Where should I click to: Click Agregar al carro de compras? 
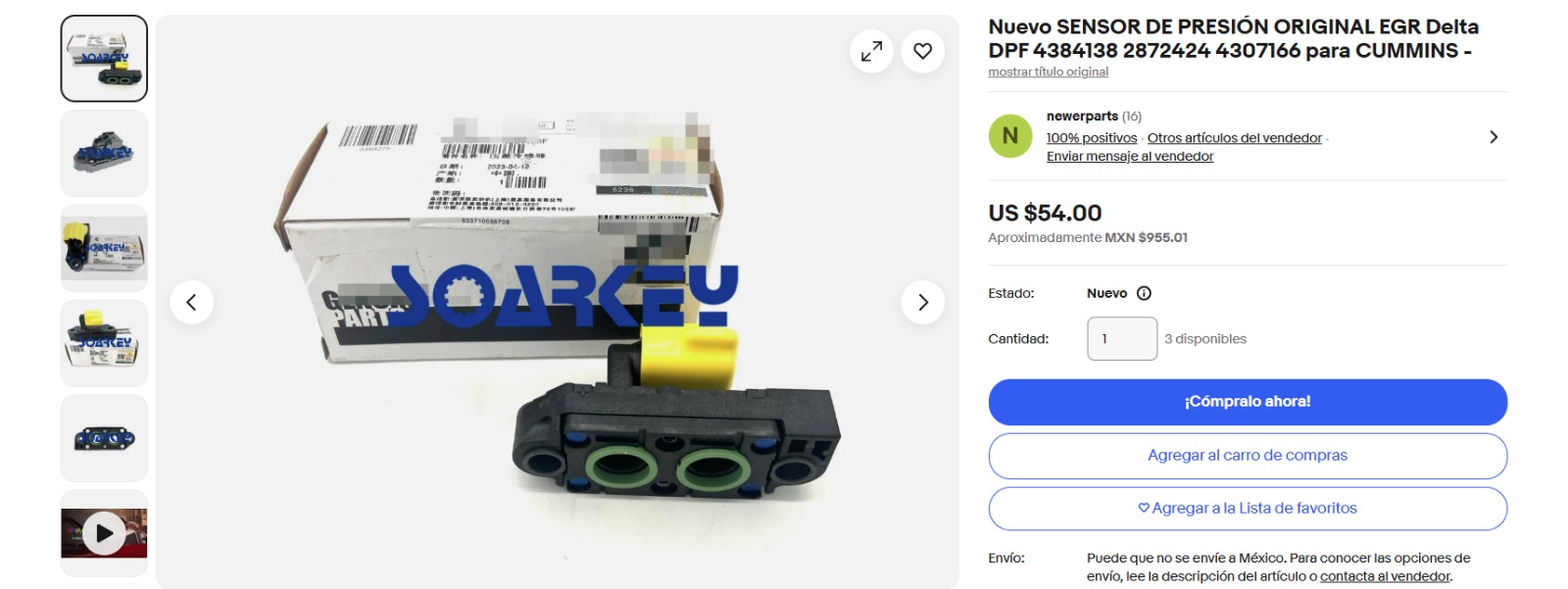1248,456
